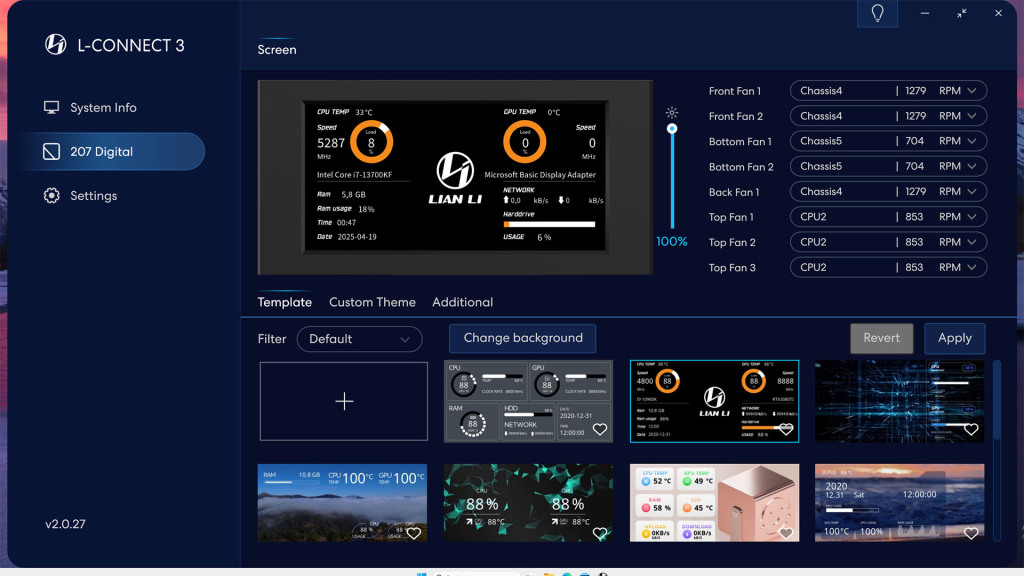Choose the blue digital grid template thumbnail

(900, 401)
